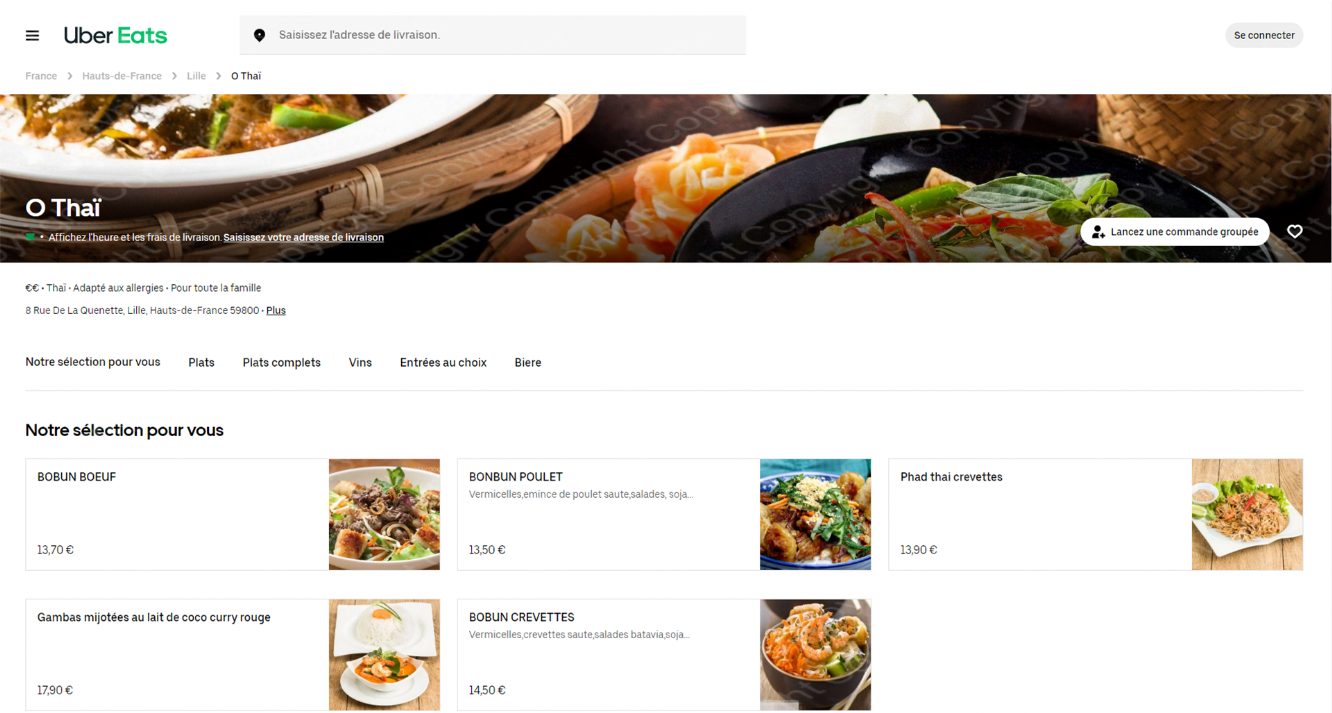
Task: Select the Vins tab
Action: coord(360,363)
